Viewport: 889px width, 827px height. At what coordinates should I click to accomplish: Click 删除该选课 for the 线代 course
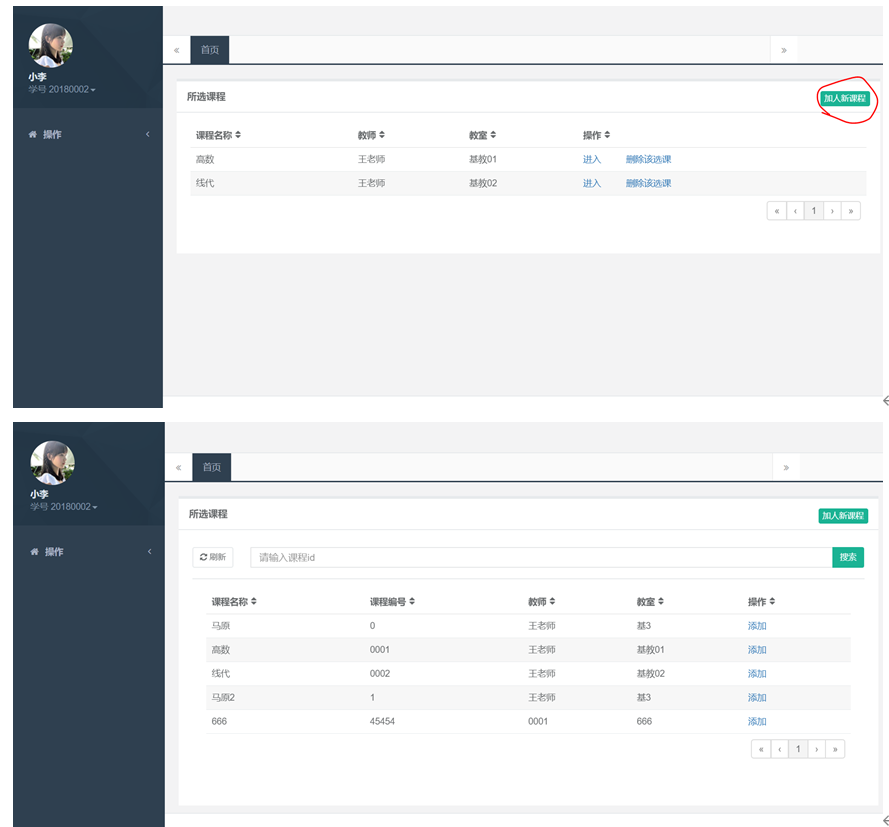pos(648,183)
